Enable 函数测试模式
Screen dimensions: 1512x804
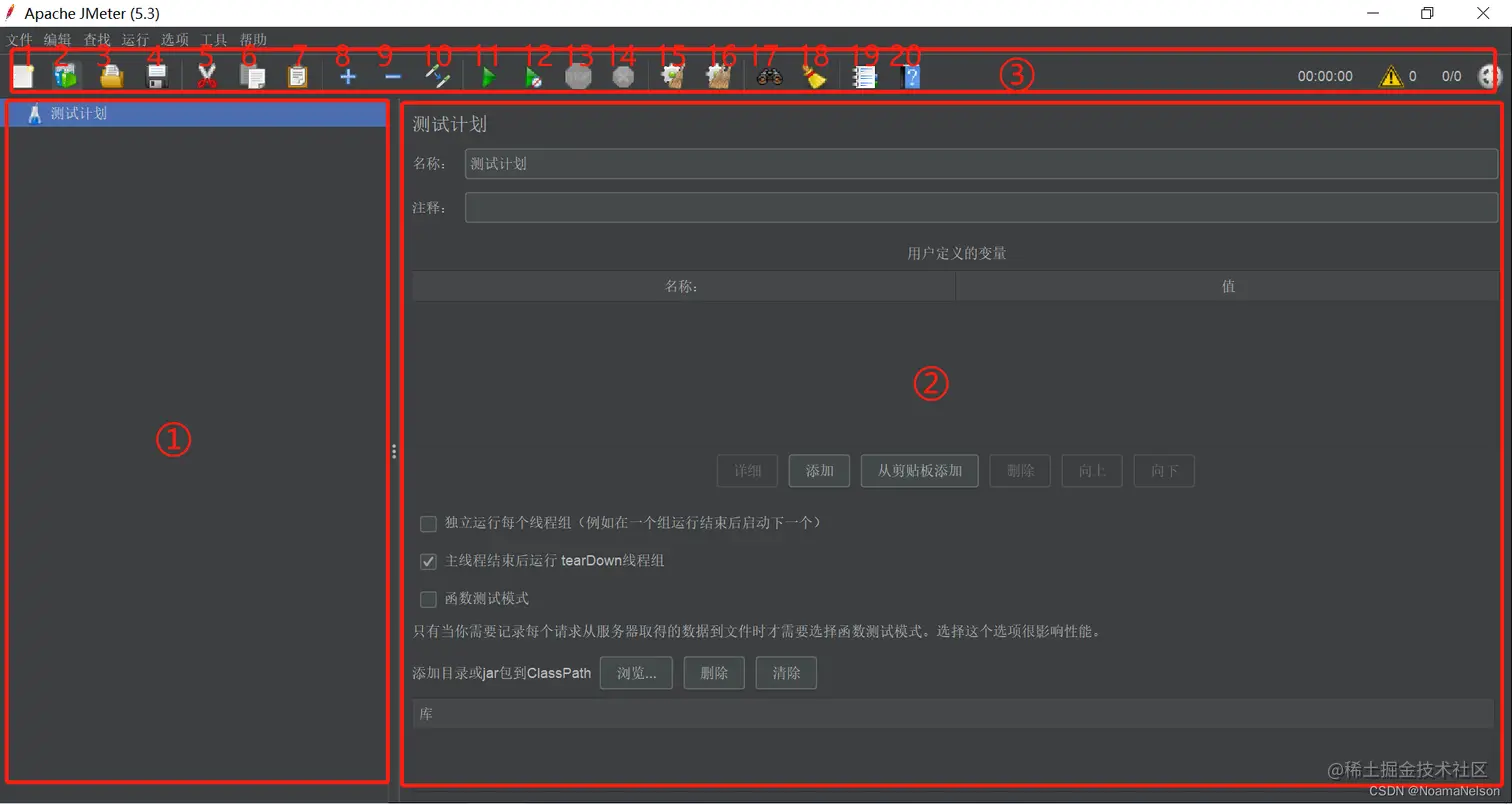428,599
